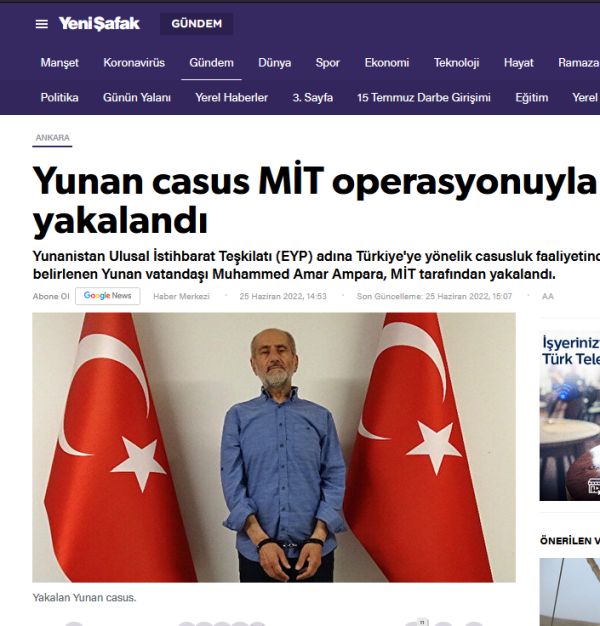Select the Gündem navigation tab
The height and width of the screenshot is (626, 600).
[x=211, y=63]
